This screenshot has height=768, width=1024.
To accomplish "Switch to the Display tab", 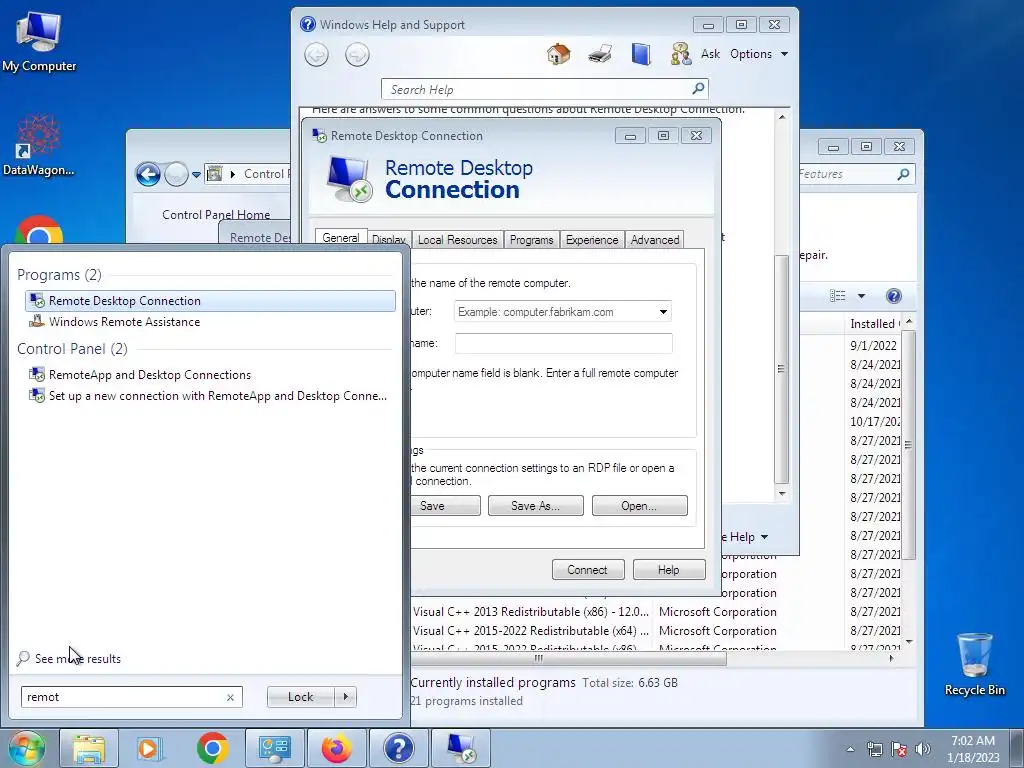I will click(389, 240).
